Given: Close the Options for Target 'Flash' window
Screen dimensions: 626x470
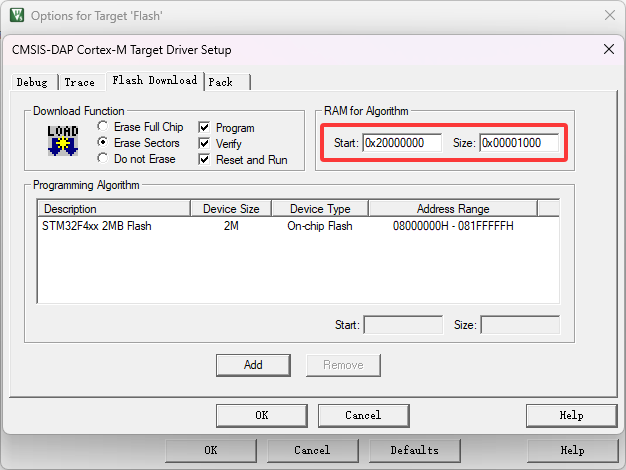Looking at the screenshot, I should coord(610,16).
